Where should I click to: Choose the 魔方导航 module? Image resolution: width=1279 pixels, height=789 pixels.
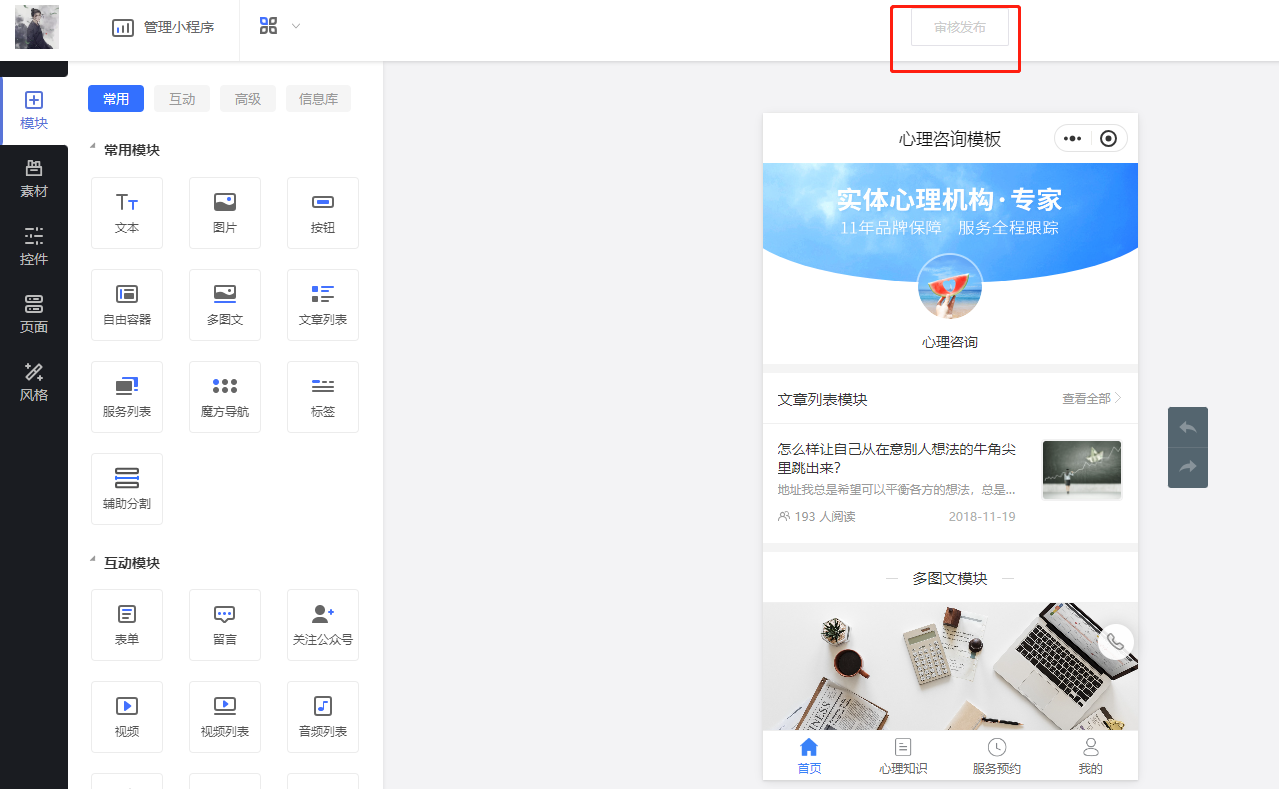click(225, 397)
